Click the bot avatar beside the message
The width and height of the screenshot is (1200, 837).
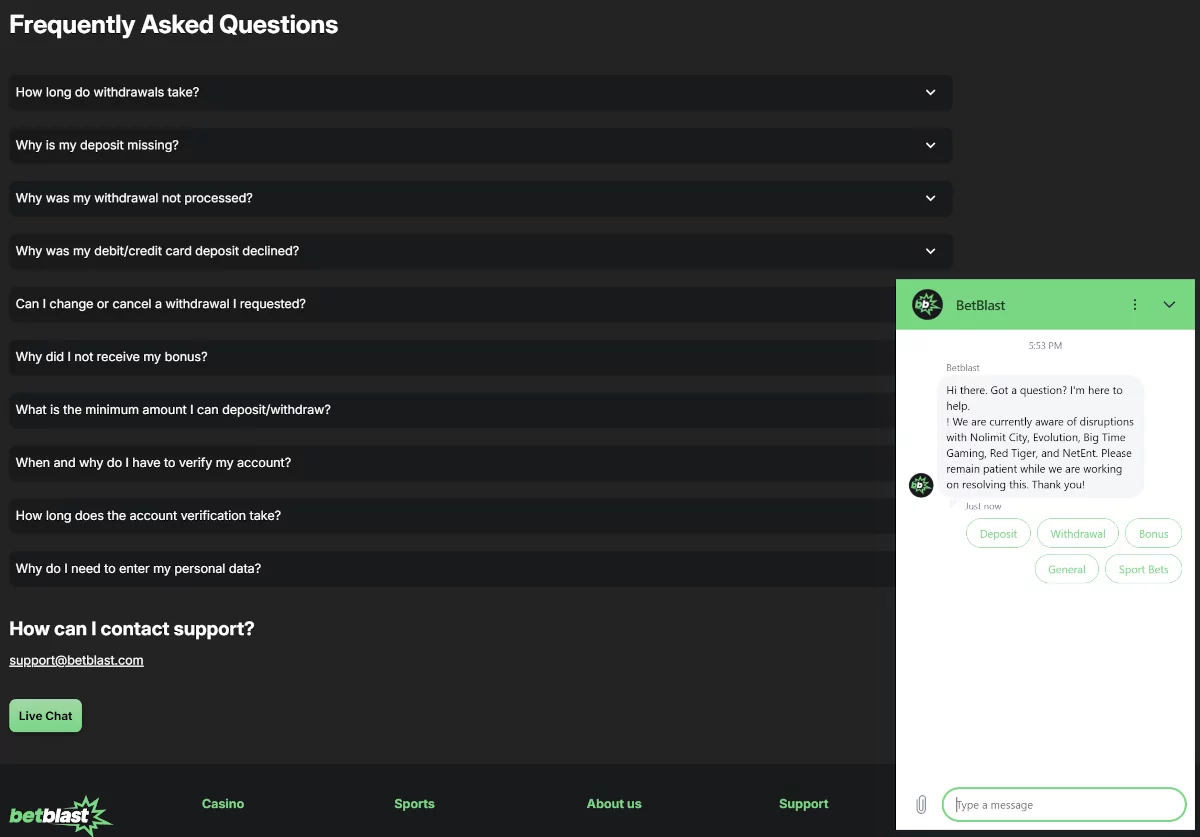[921, 485]
